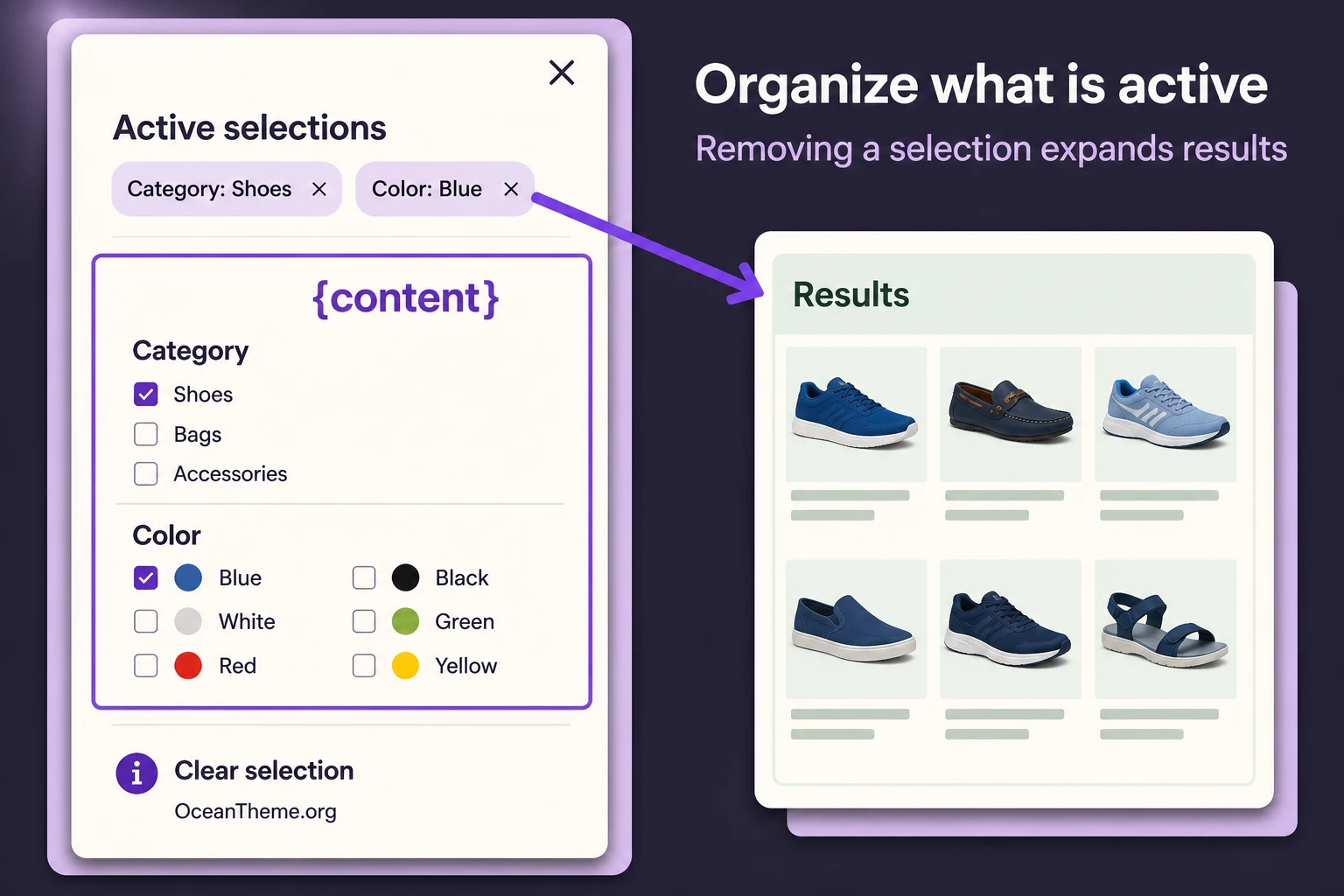
Task: Click the Accessories label text
Action: click(230, 474)
